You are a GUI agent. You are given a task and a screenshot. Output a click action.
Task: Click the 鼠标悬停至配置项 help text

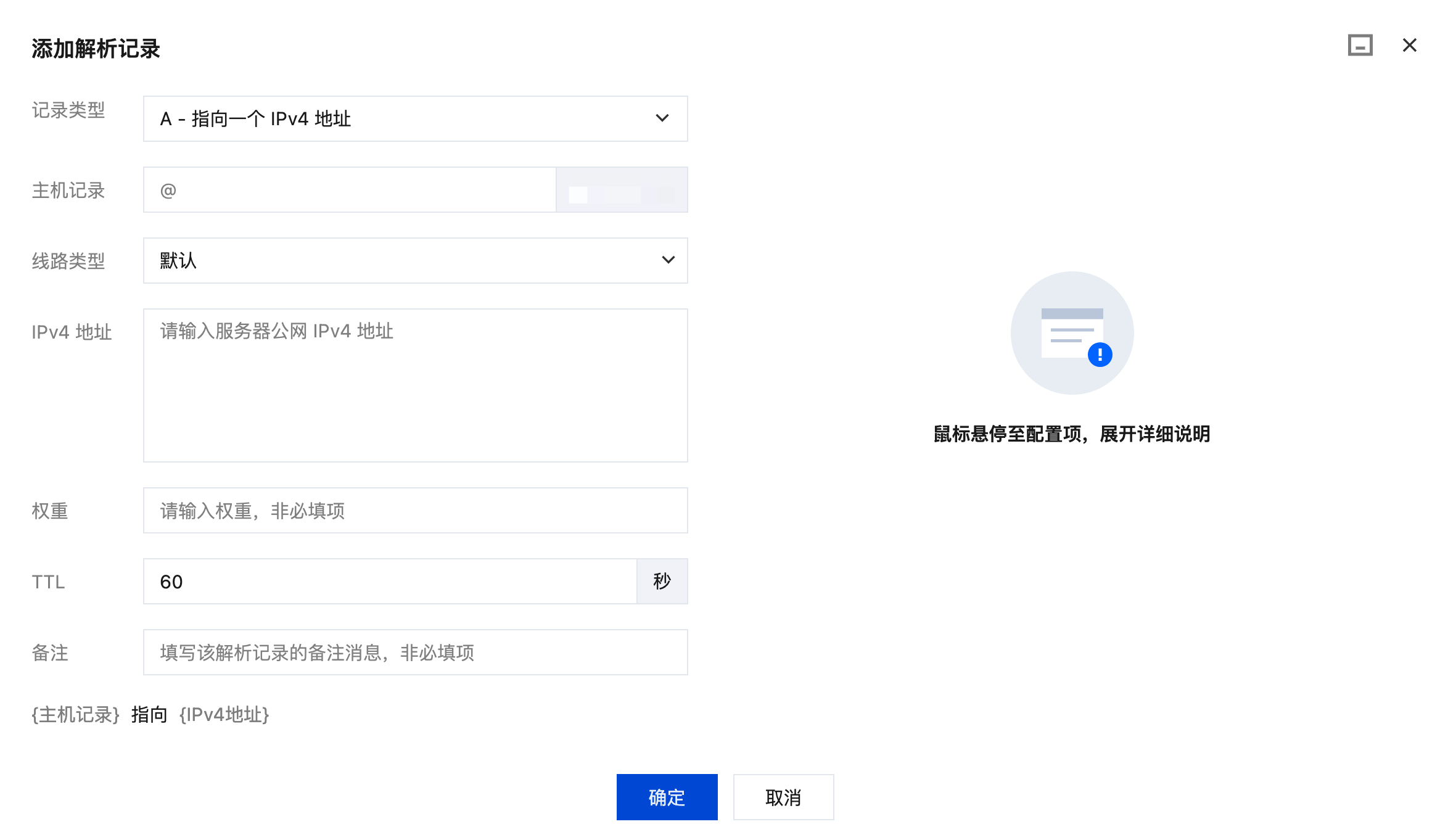[1071, 434]
